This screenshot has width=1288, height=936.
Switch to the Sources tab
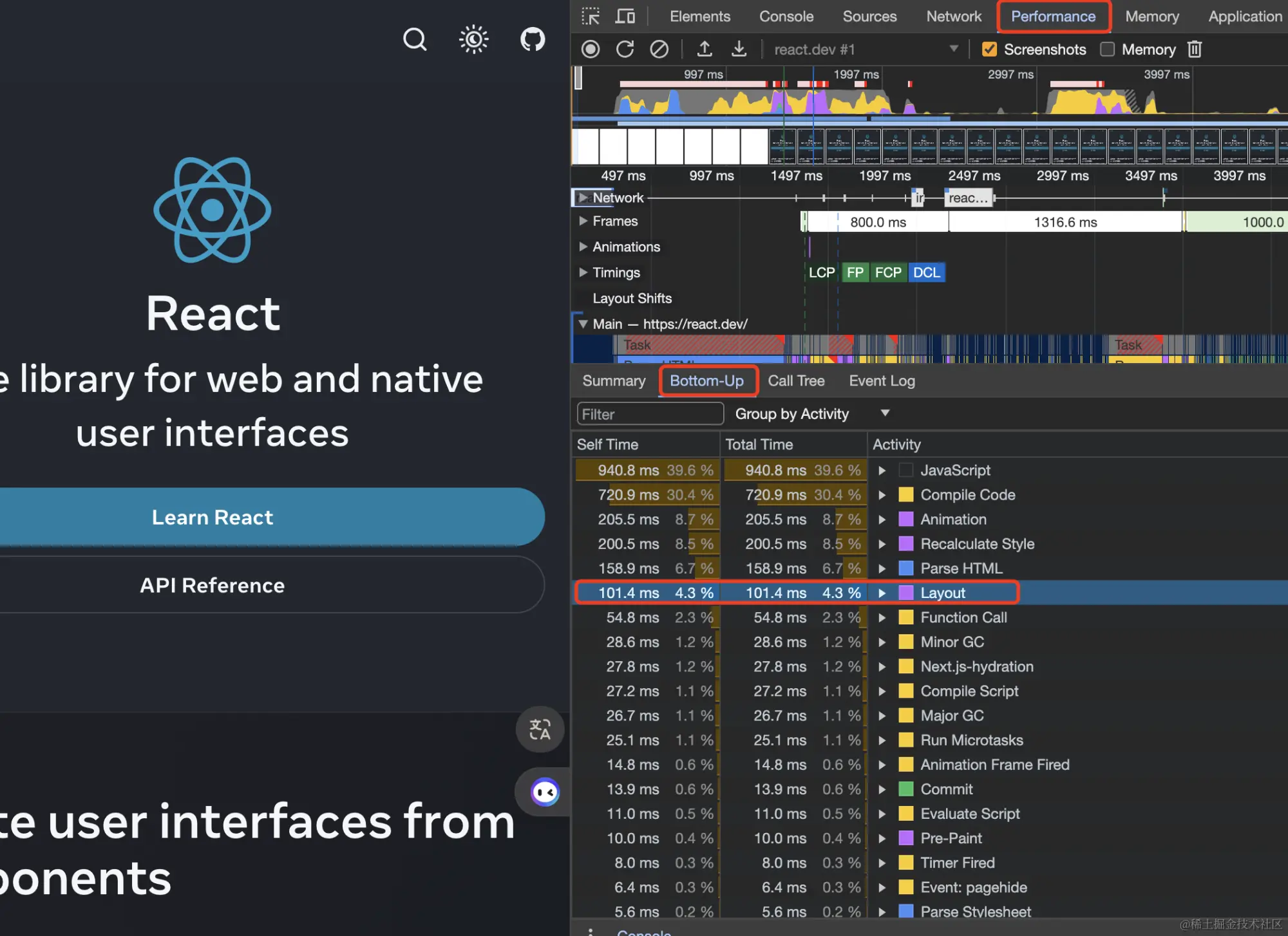[869, 16]
